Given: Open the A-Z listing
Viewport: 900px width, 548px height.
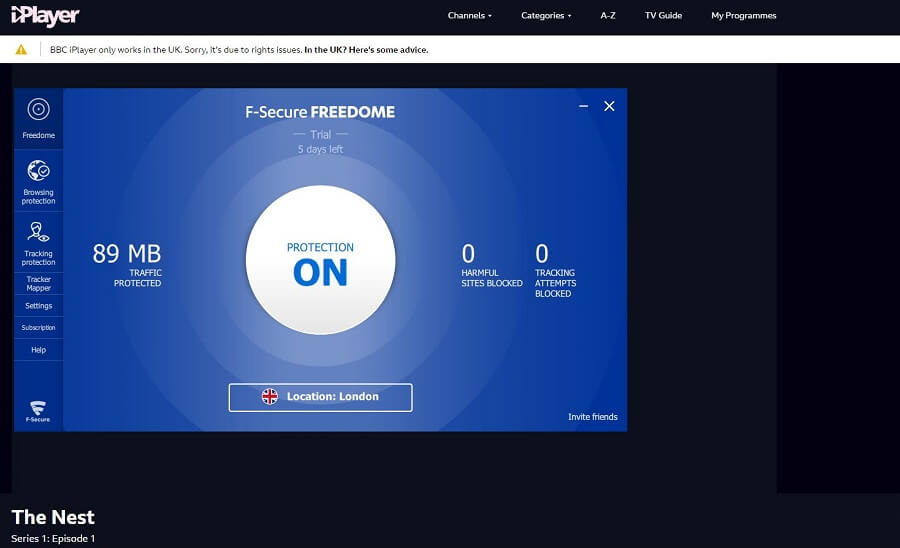Looking at the screenshot, I should pyautogui.click(x=608, y=15).
